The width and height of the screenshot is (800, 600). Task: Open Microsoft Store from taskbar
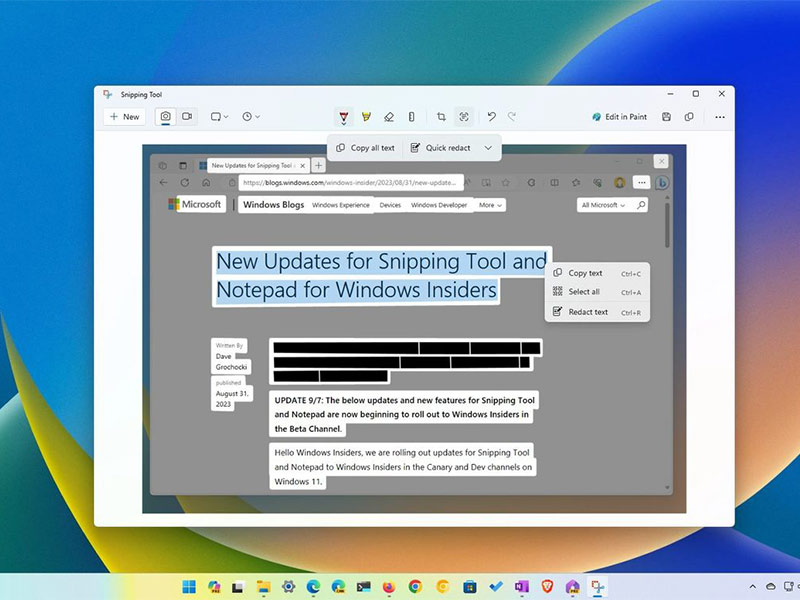pos(469,587)
